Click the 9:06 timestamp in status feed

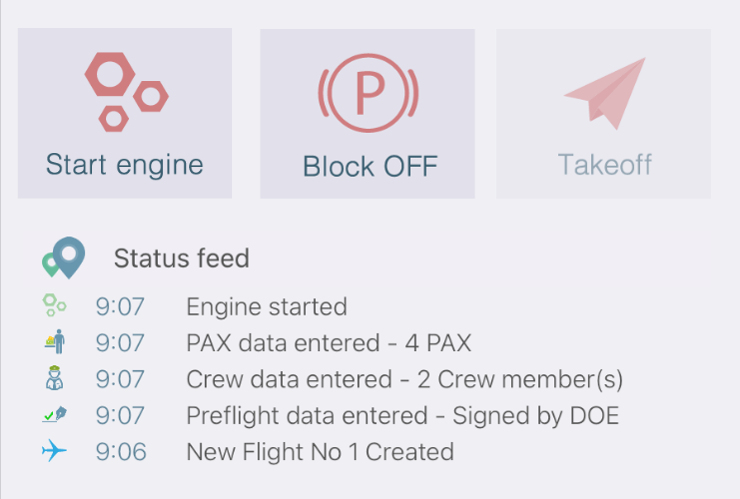click(121, 452)
